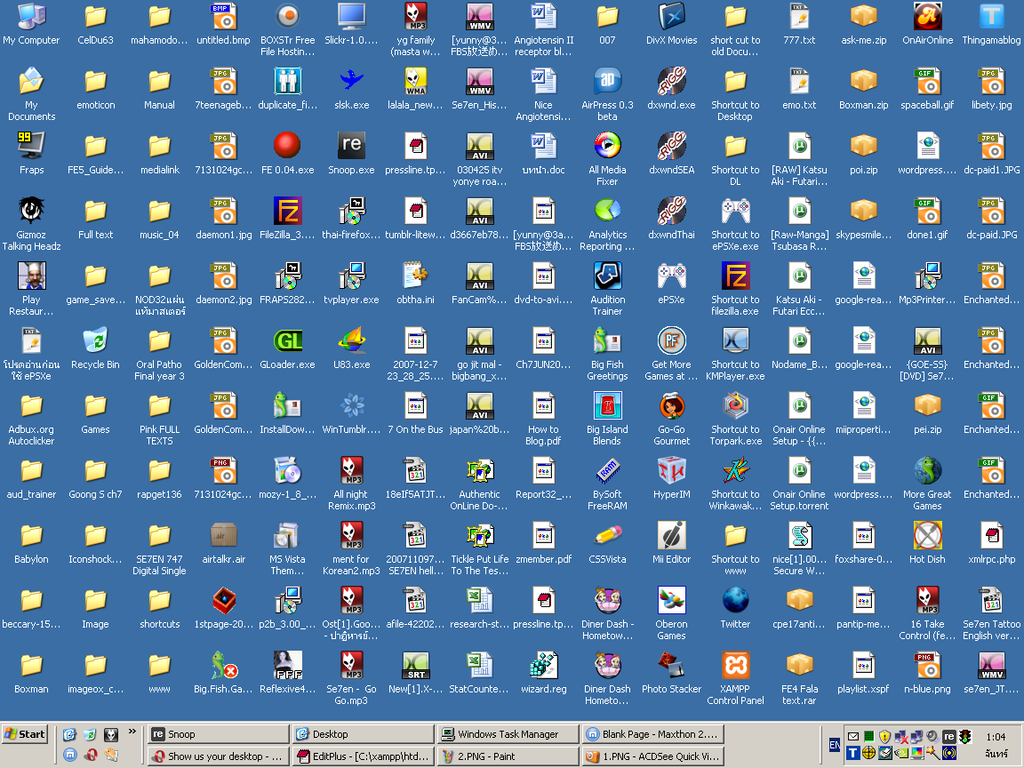The width and height of the screenshot is (1024, 768).
Task: Open the Gizmoz Talking Headz icon
Action: [x=31, y=212]
